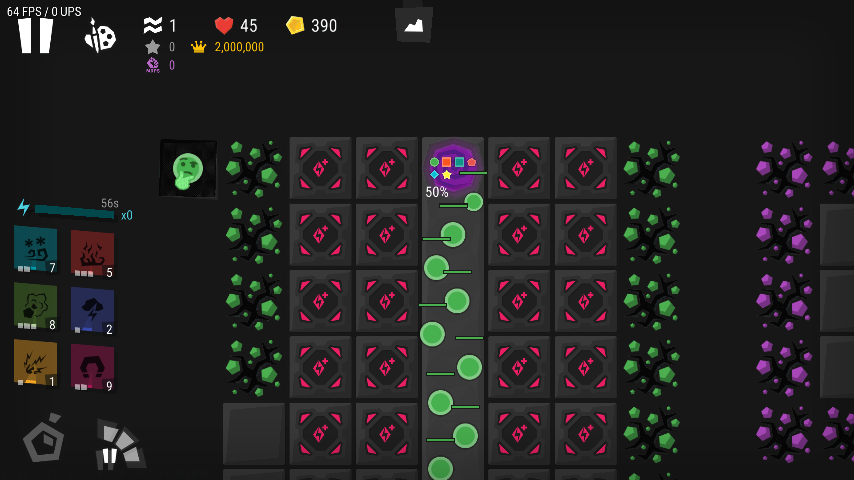Trigger the magenta magnet ability numbered 9
Viewport: 854px width, 480px height.
click(92, 368)
